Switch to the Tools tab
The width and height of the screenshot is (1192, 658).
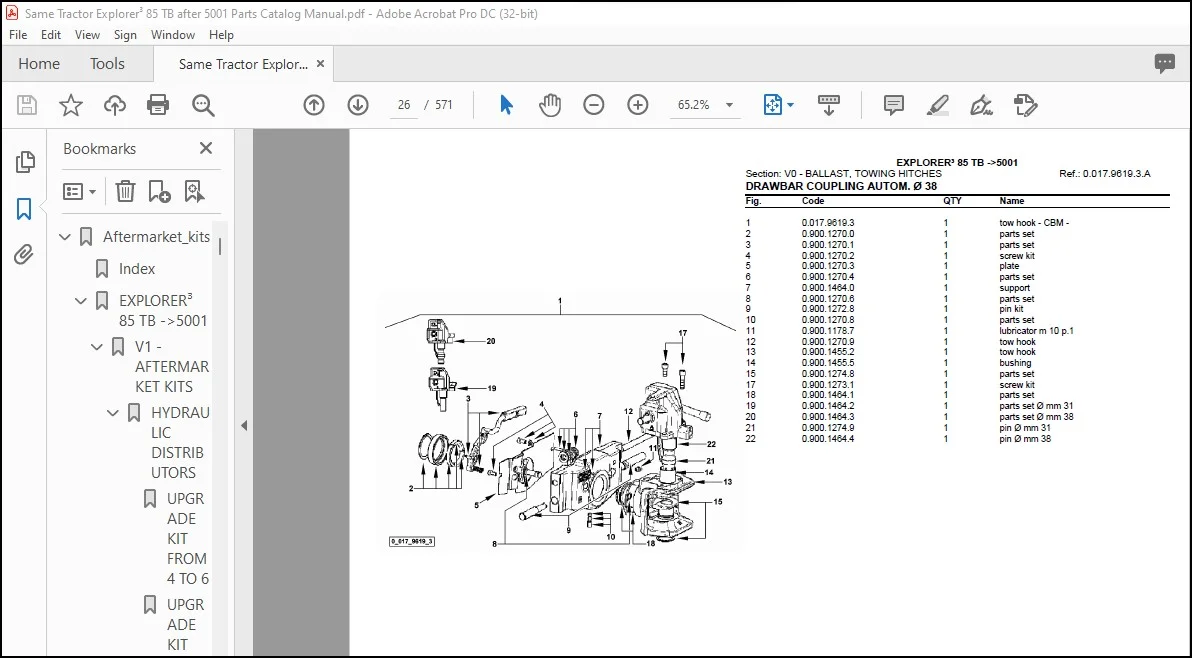point(107,64)
